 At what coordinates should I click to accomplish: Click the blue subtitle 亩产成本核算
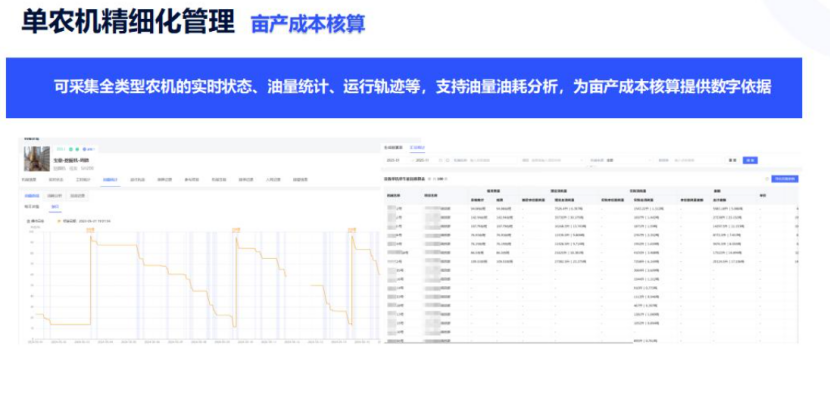[x=308, y=24]
